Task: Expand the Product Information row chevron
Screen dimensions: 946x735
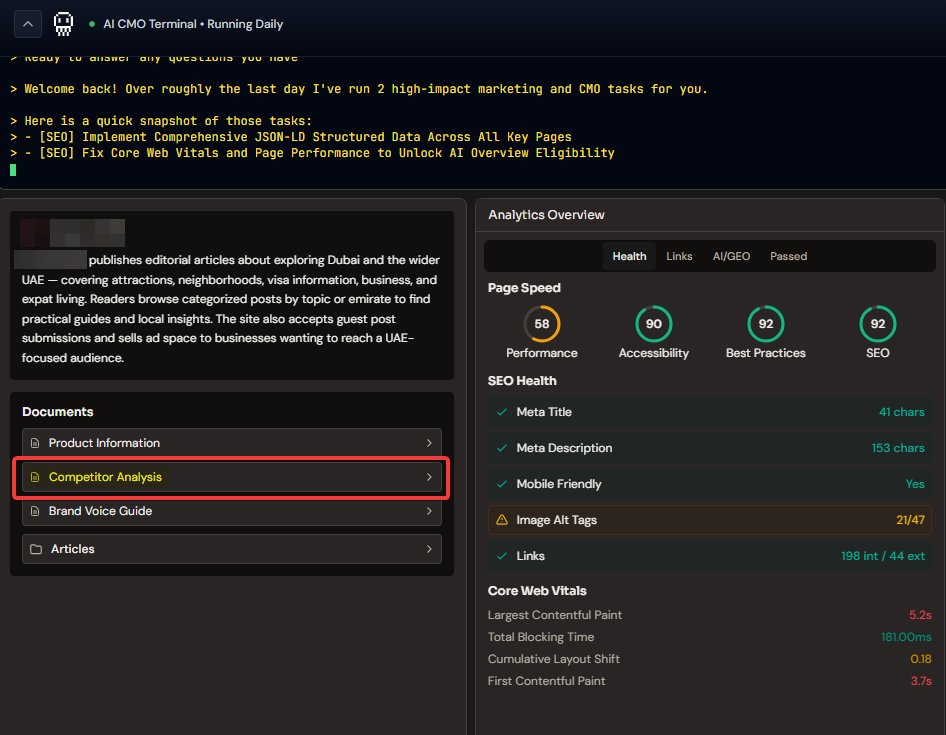Action: pyautogui.click(x=429, y=443)
